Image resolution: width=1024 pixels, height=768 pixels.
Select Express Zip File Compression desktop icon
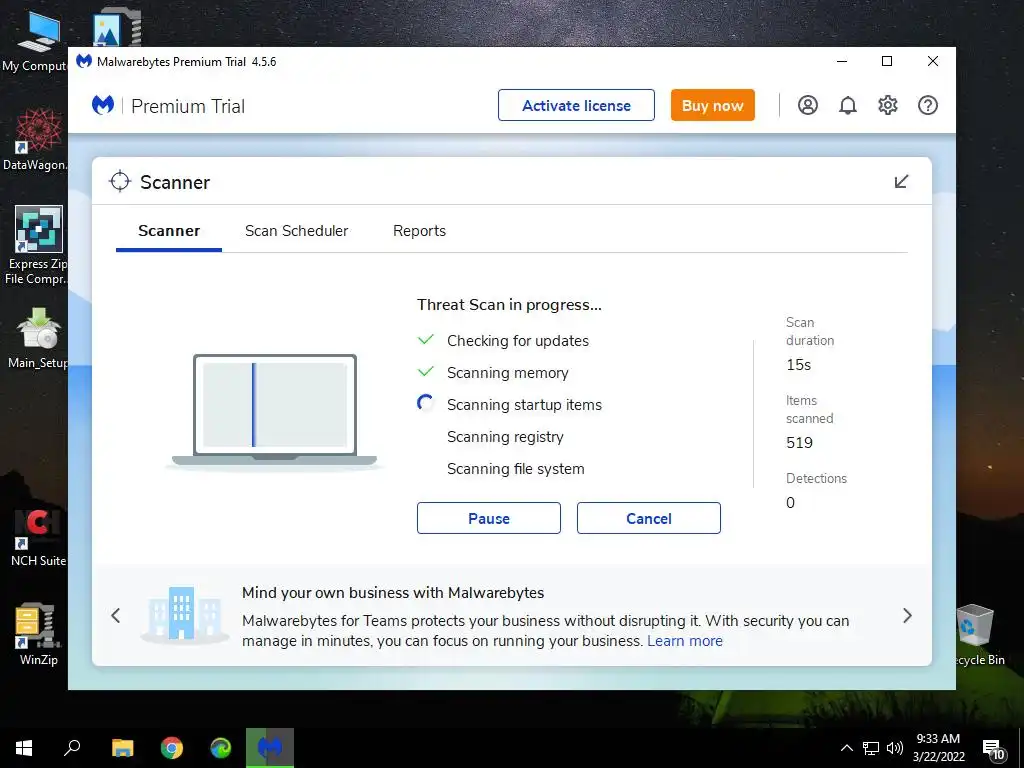37,246
